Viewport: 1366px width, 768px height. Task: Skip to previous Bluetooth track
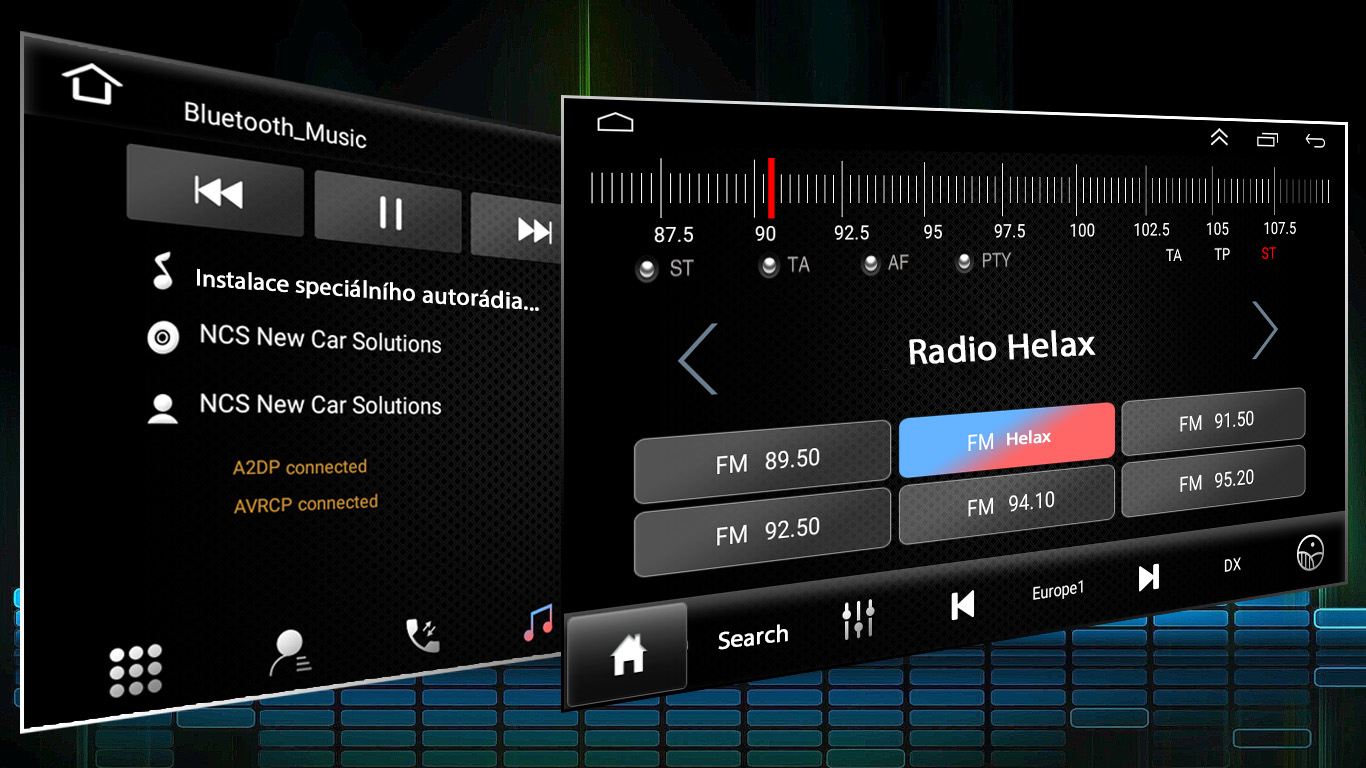click(x=216, y=190)
